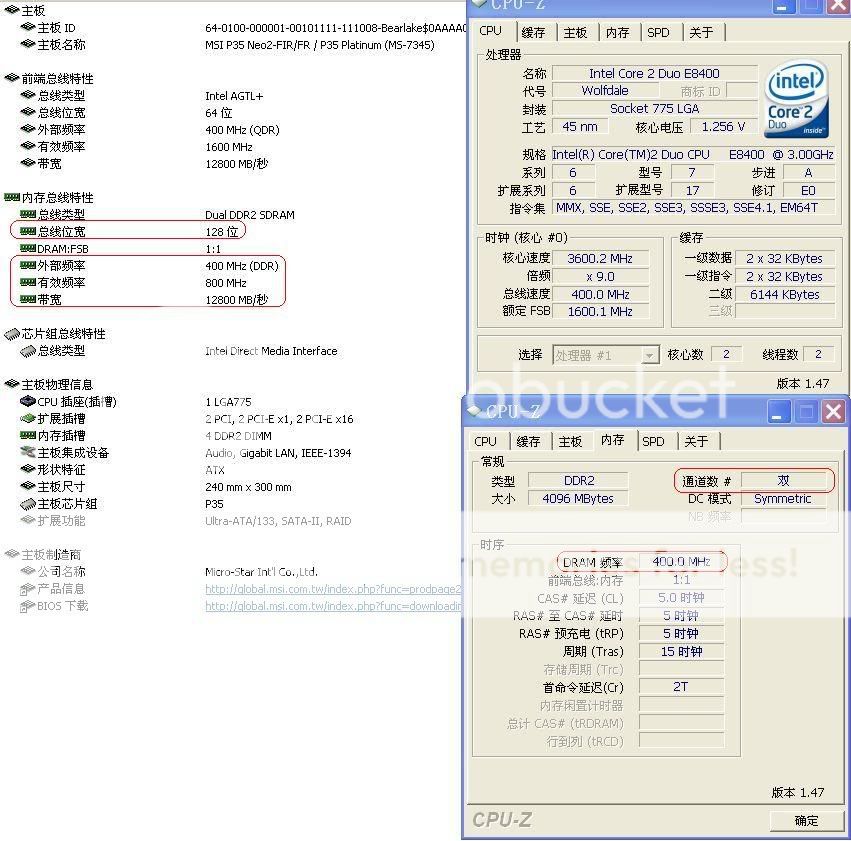The height and width of the screenshot is (841, 851).
Task: Click the "15 时钟" Tras cycle field
Action: tap(681, 652)
